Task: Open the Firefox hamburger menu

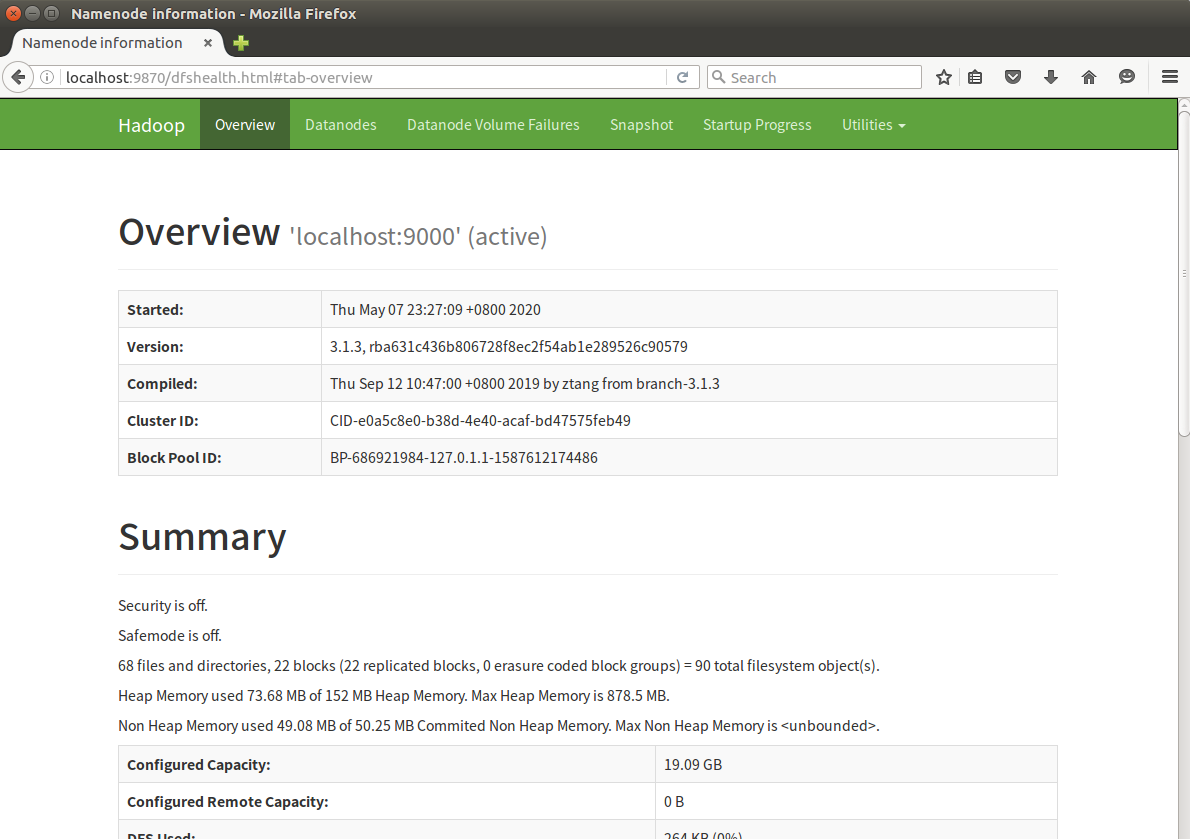Action: (1169, 76)
